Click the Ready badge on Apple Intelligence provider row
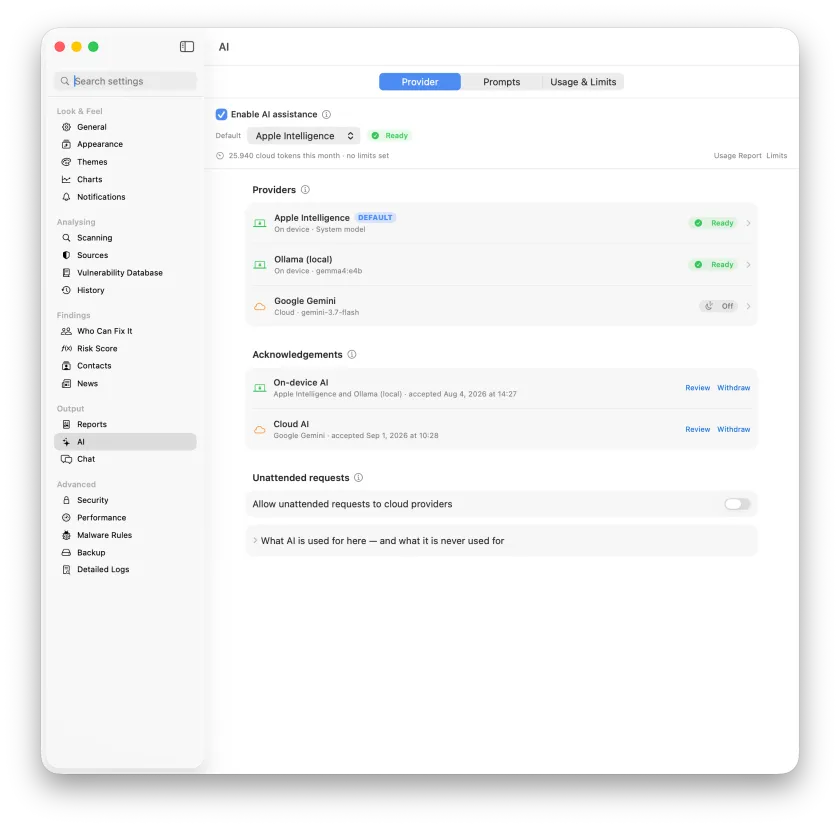The height and width of the screenshot is (828, 840). tap(714, 223)
